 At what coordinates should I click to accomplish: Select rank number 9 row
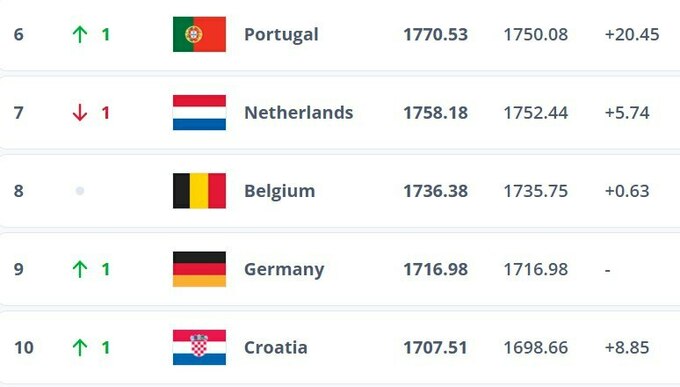[x=340, y=269]
